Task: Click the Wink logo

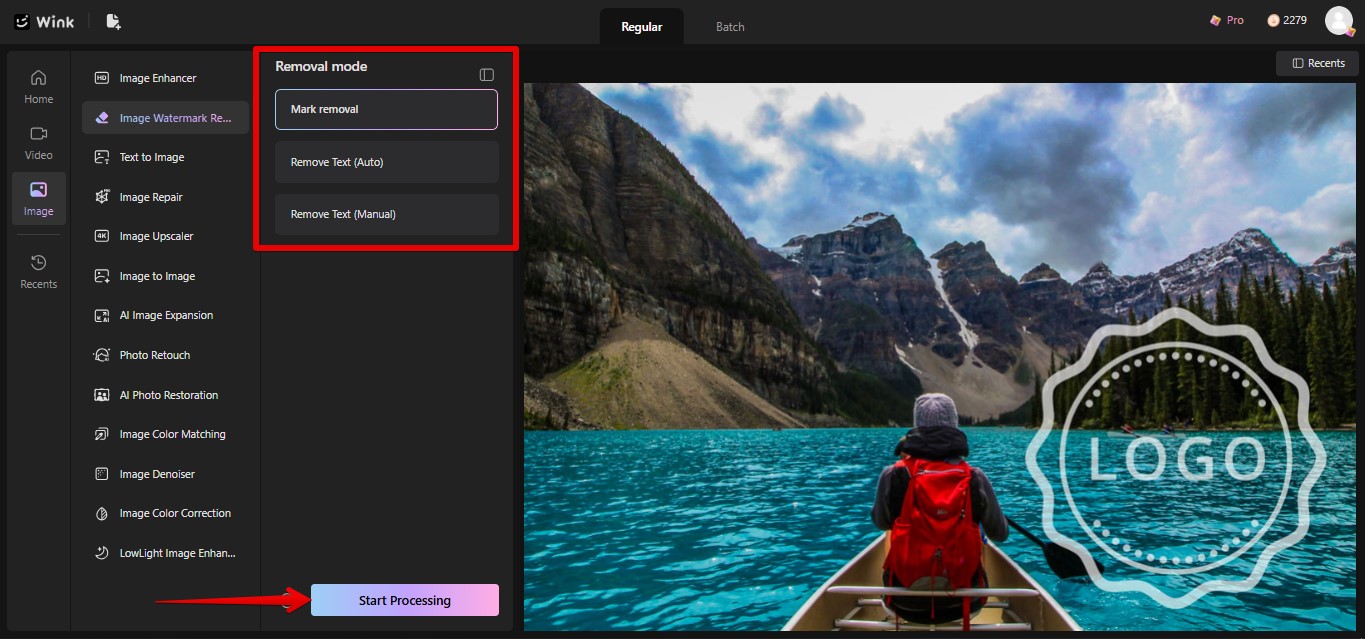Action: click(44, 21)
